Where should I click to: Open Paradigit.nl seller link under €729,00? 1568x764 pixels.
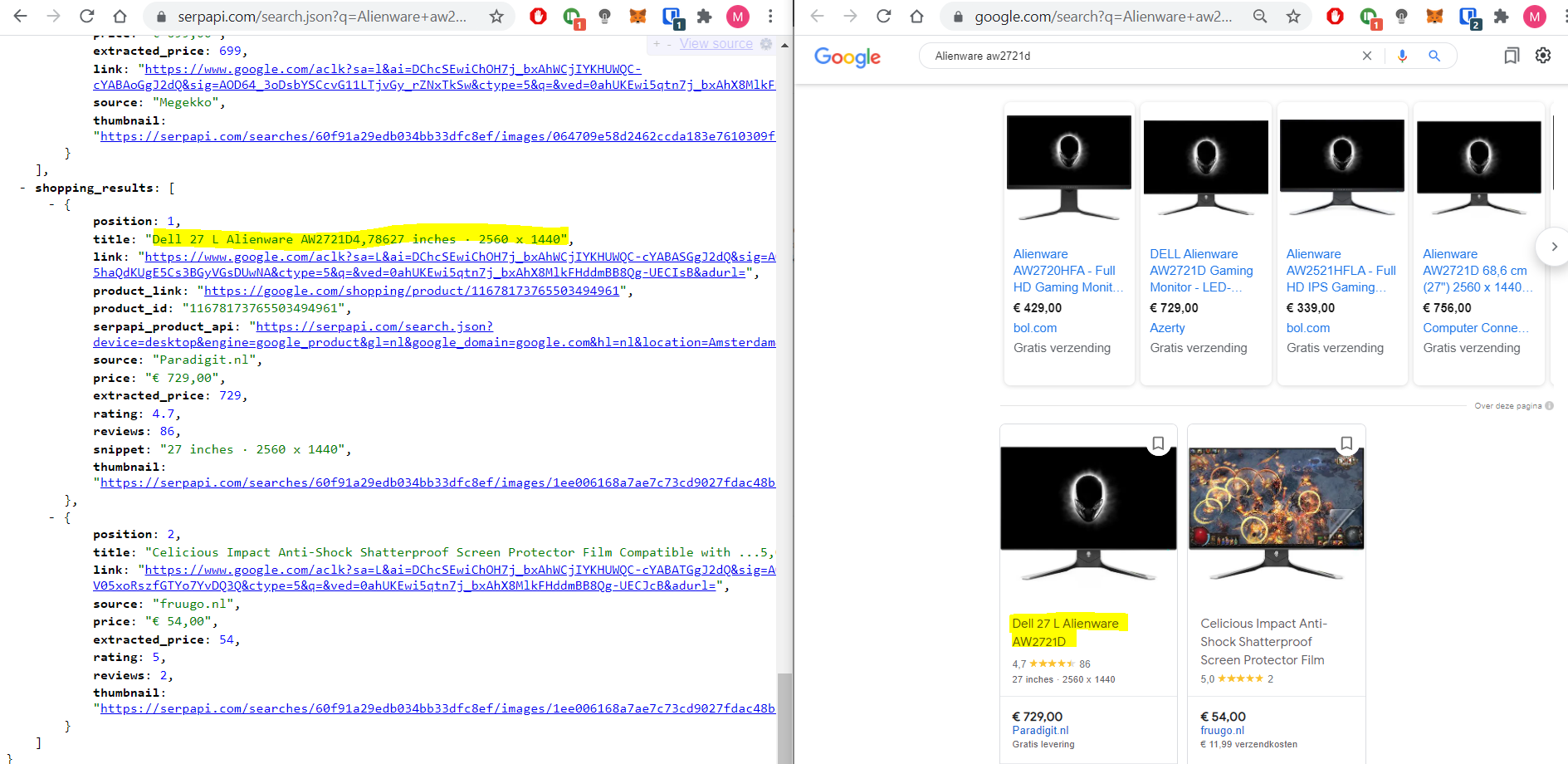(1040, 731)
